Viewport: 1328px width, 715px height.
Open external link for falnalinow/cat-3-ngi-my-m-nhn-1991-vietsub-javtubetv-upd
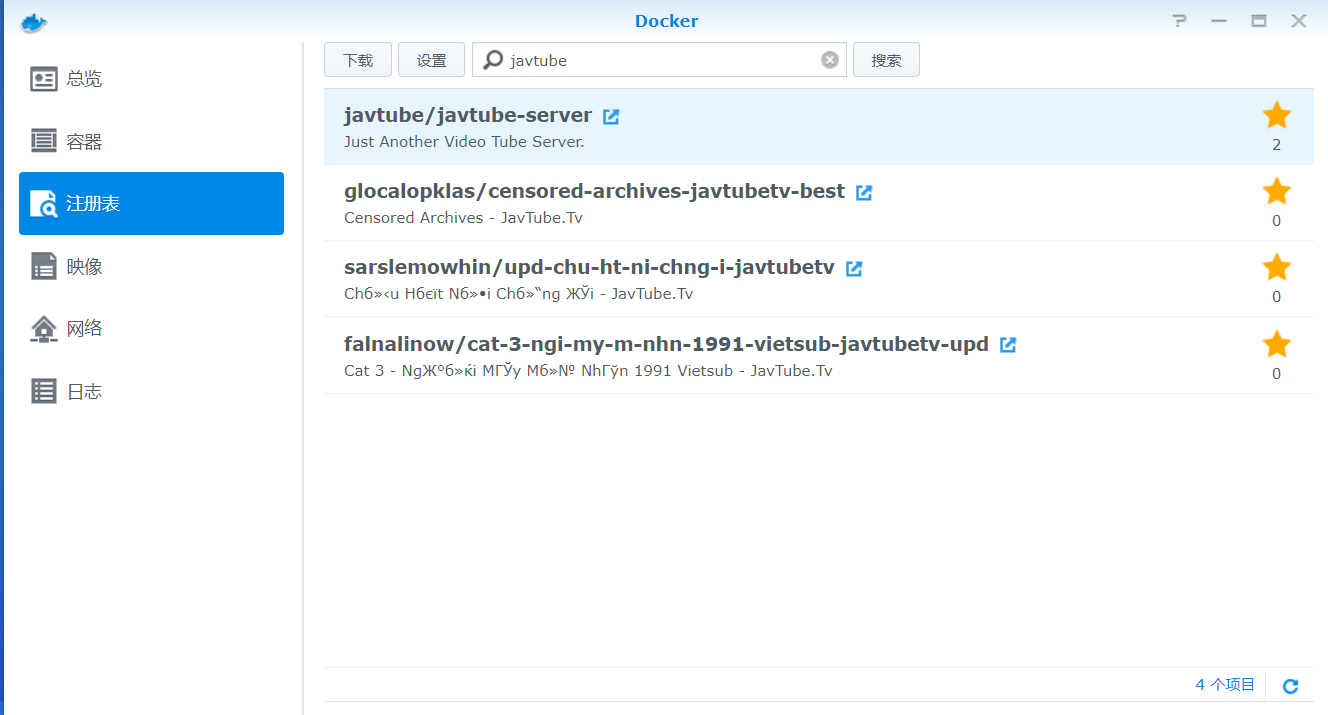(x=1008, y=344)
